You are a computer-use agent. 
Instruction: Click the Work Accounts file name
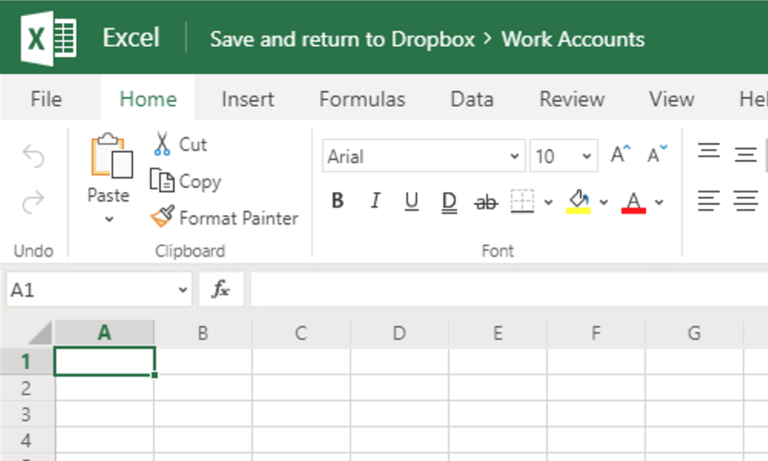(573, 39)
